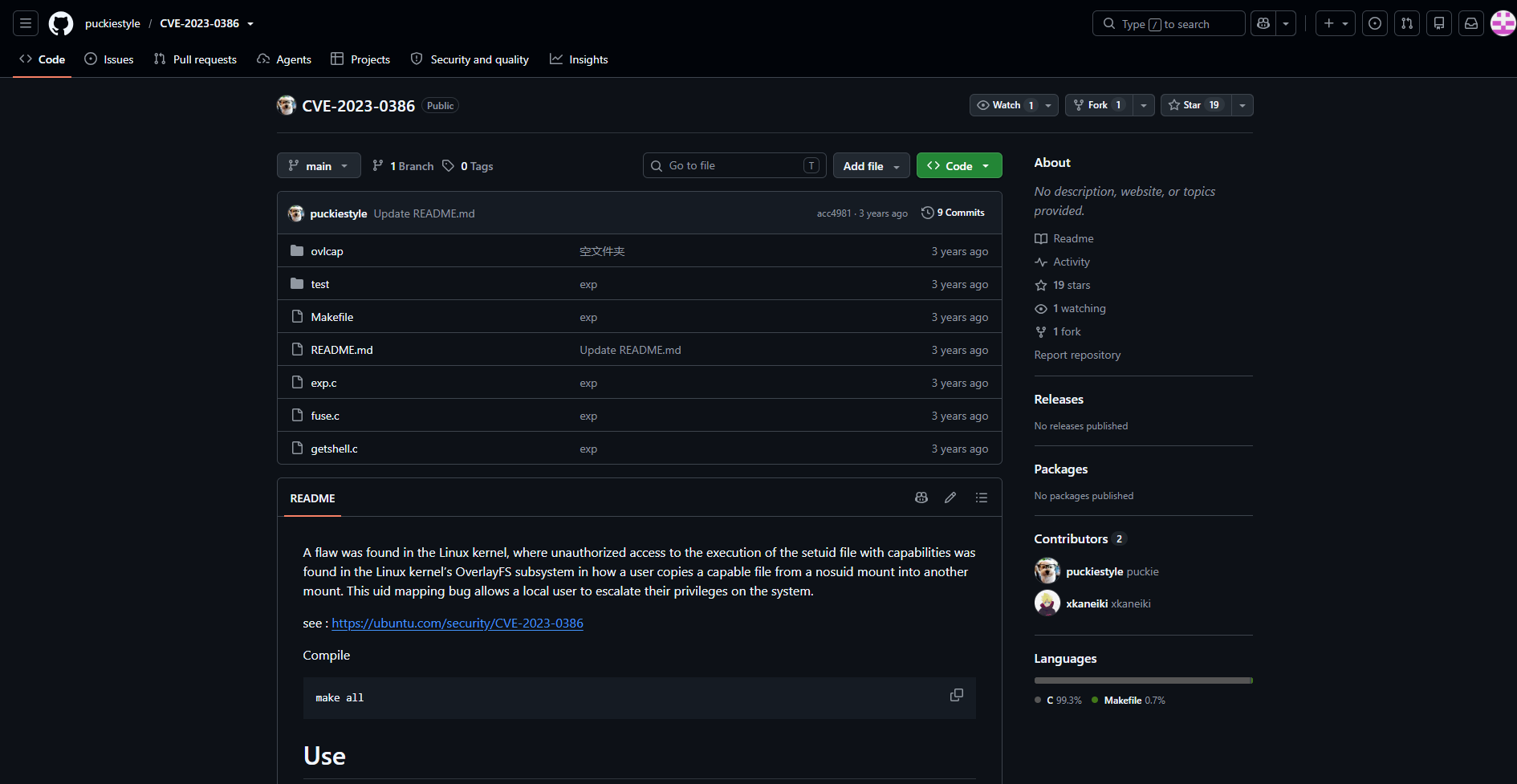Go to GitHub home via Octocat logo
Image resolution: width=1517 pixels, height=784 pixels.
pyautogui.click(x=61, y=23)
